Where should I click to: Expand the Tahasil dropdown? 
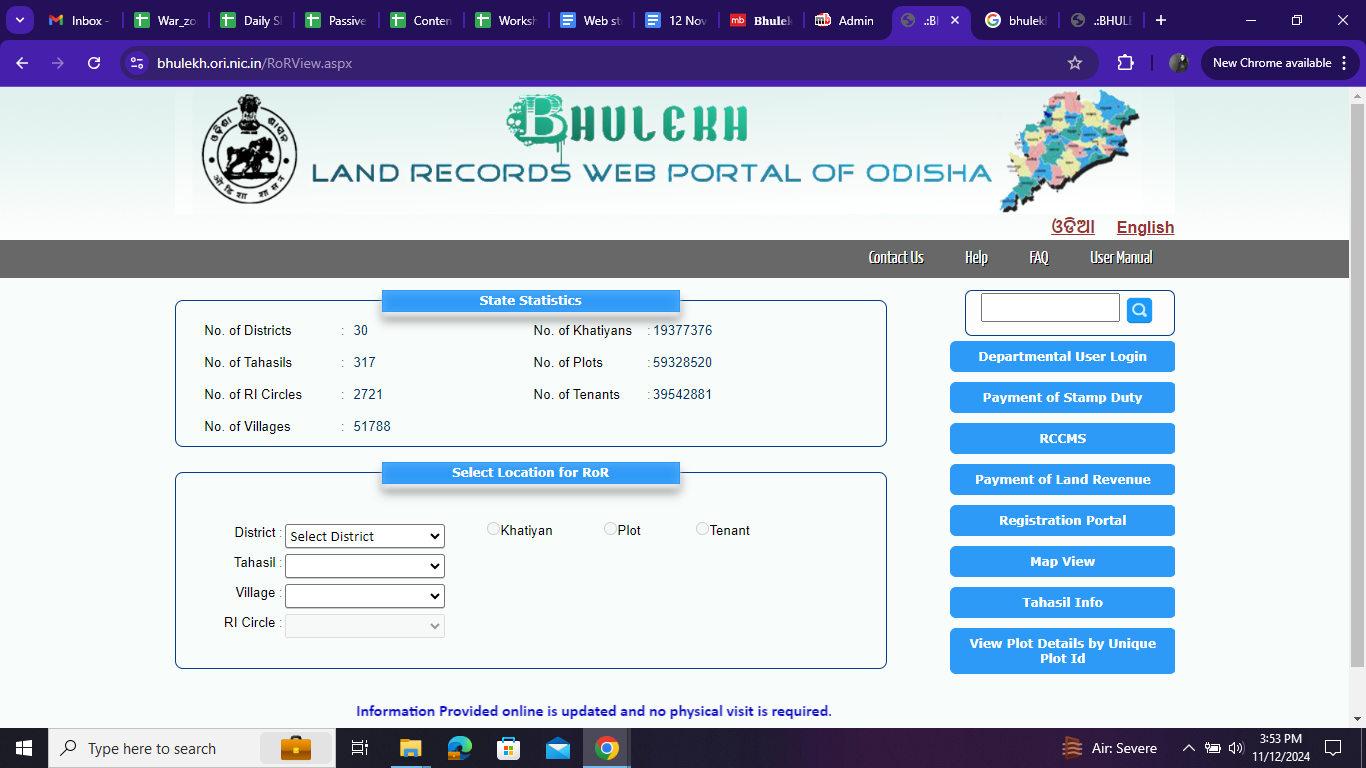coord(365,566)
